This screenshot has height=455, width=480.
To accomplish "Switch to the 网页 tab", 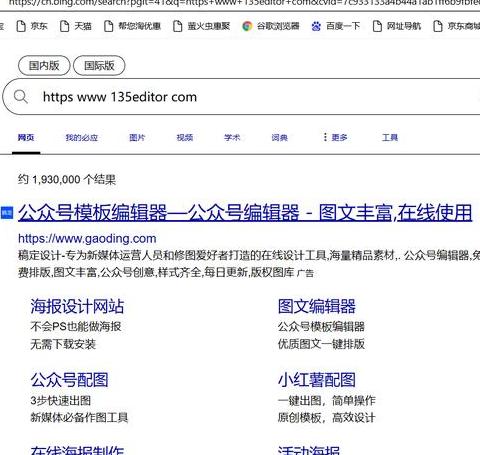I will click(26, 137).
